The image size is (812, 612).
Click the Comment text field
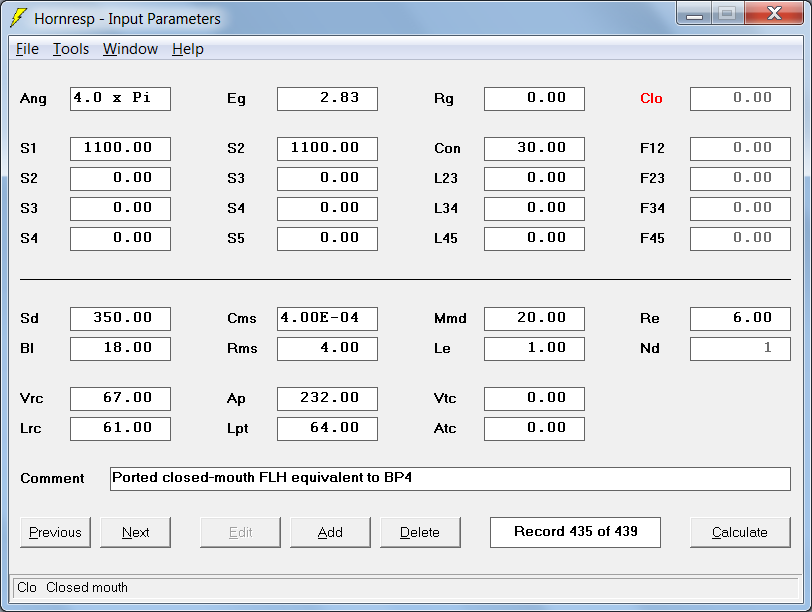point(450,478)
